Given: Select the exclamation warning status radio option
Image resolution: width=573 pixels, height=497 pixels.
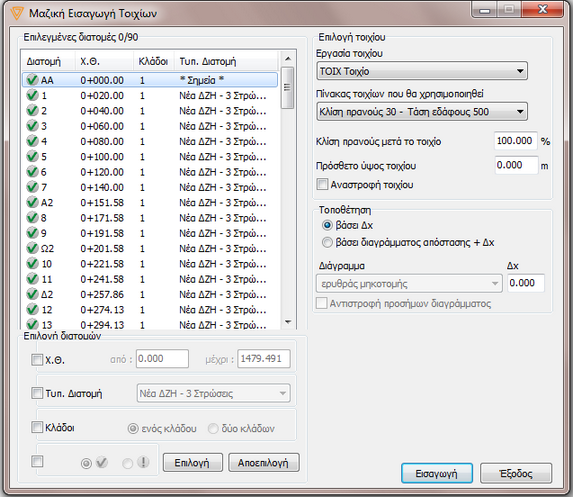Looking at the screenshot, I should pos(128,463).
